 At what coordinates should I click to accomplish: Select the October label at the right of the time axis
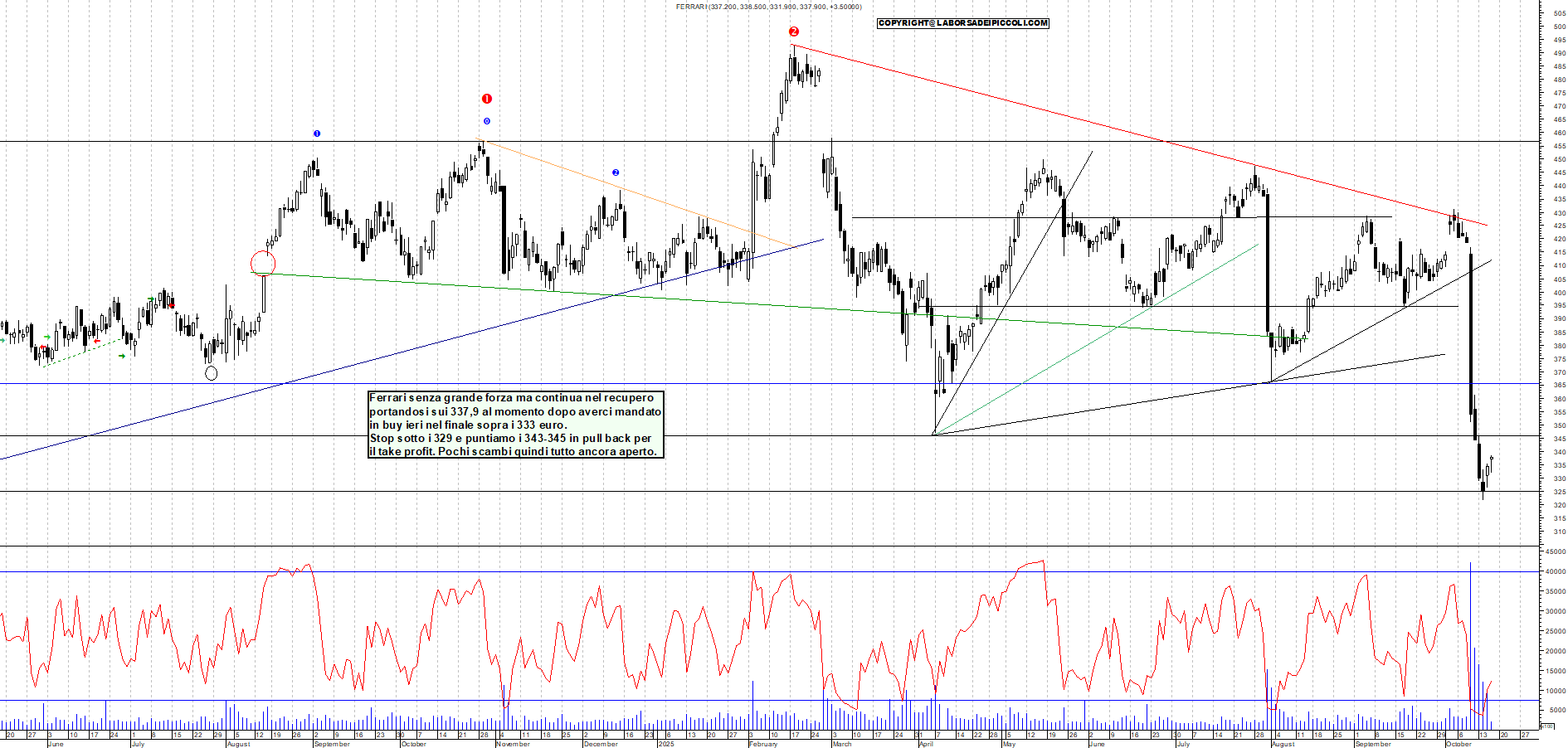pyautogui.click(x=1458, y=744)
